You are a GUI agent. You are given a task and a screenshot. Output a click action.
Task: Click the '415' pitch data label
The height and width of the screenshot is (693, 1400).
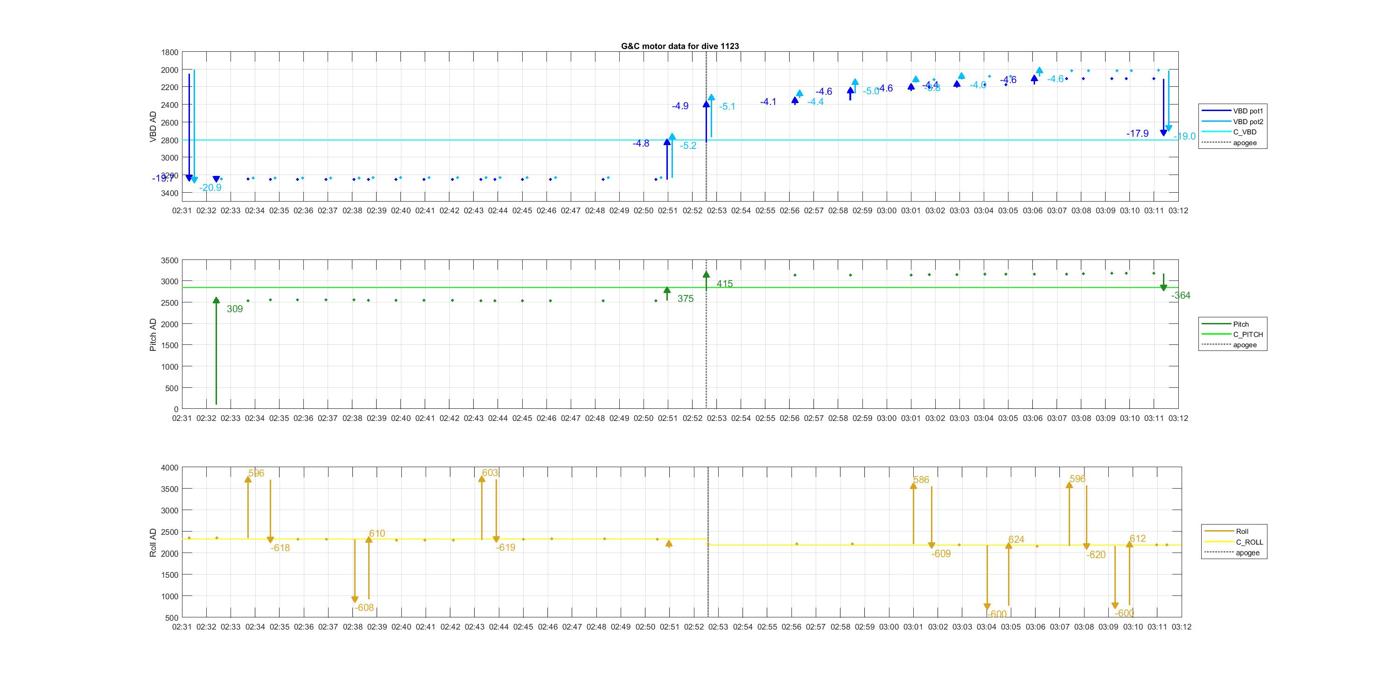click(724, 285)
